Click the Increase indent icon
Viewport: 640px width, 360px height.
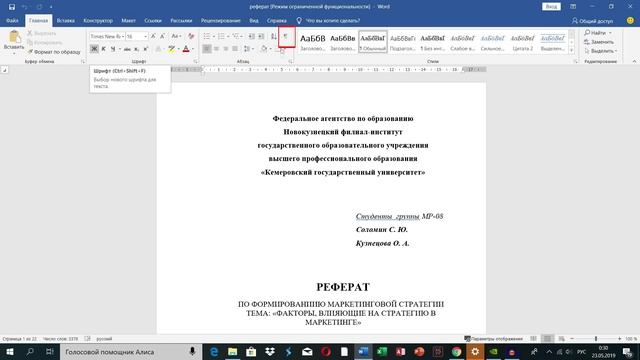tap(261, 36)
